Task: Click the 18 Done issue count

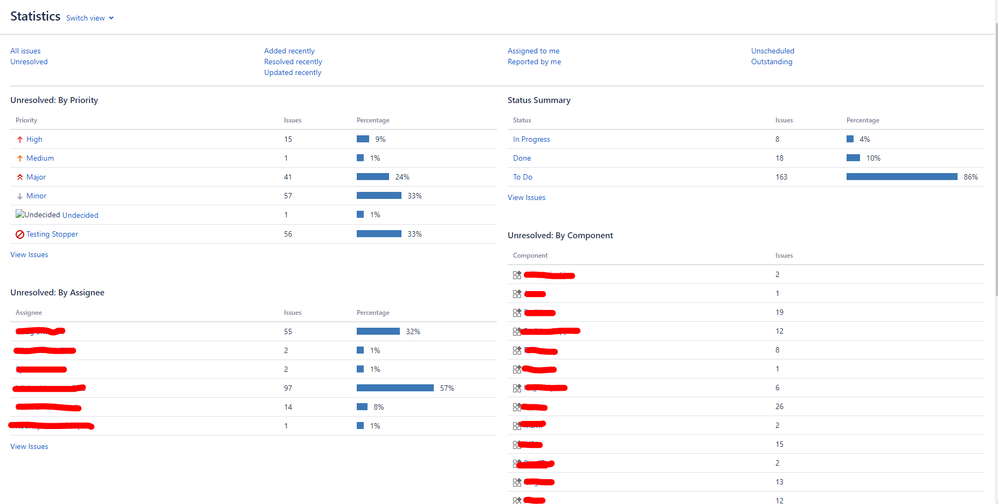Action: [779, 158]
